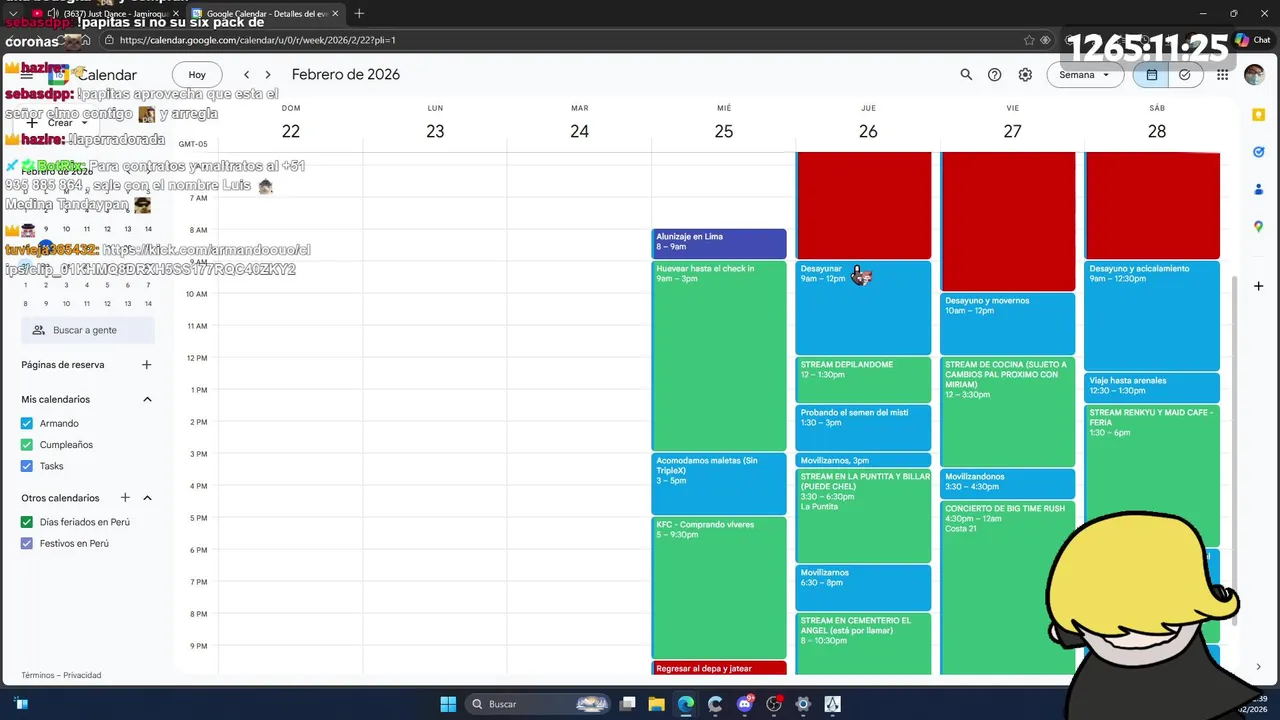Click the Windows taskbar Buscar box

point(539,704)
